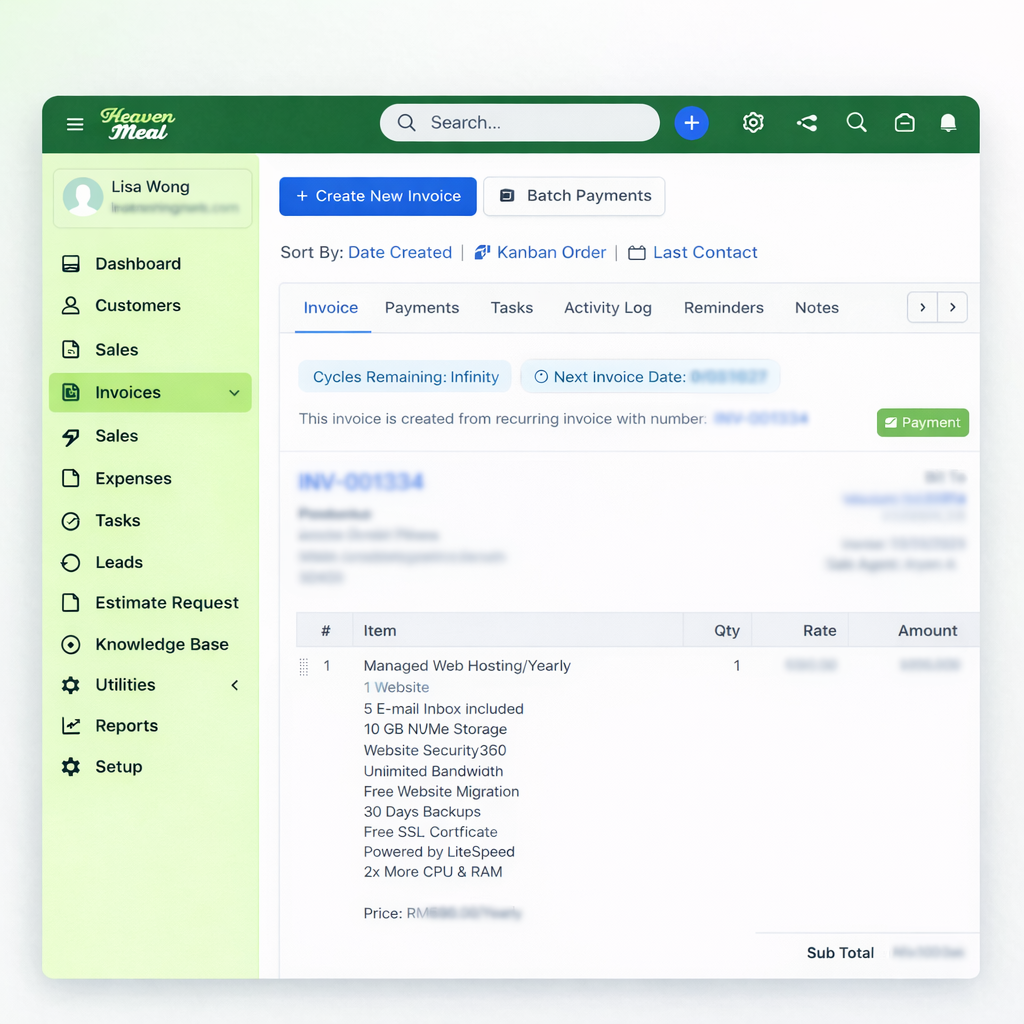The width and height of the screenshot is (1024, 1024).
Task: Open Batch Payments
Action: 574,196
